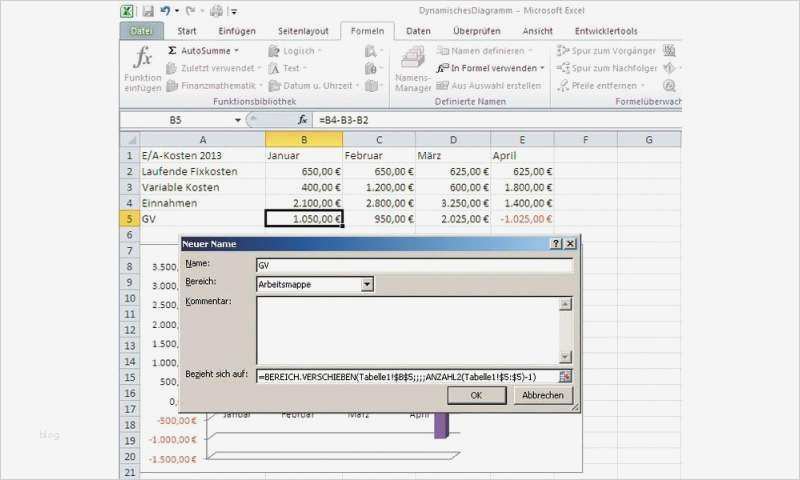Viewport: 800px width, 480px height.
Task: Expand the AutoSumme dropdown arrow
Action: tap(236, 51)
